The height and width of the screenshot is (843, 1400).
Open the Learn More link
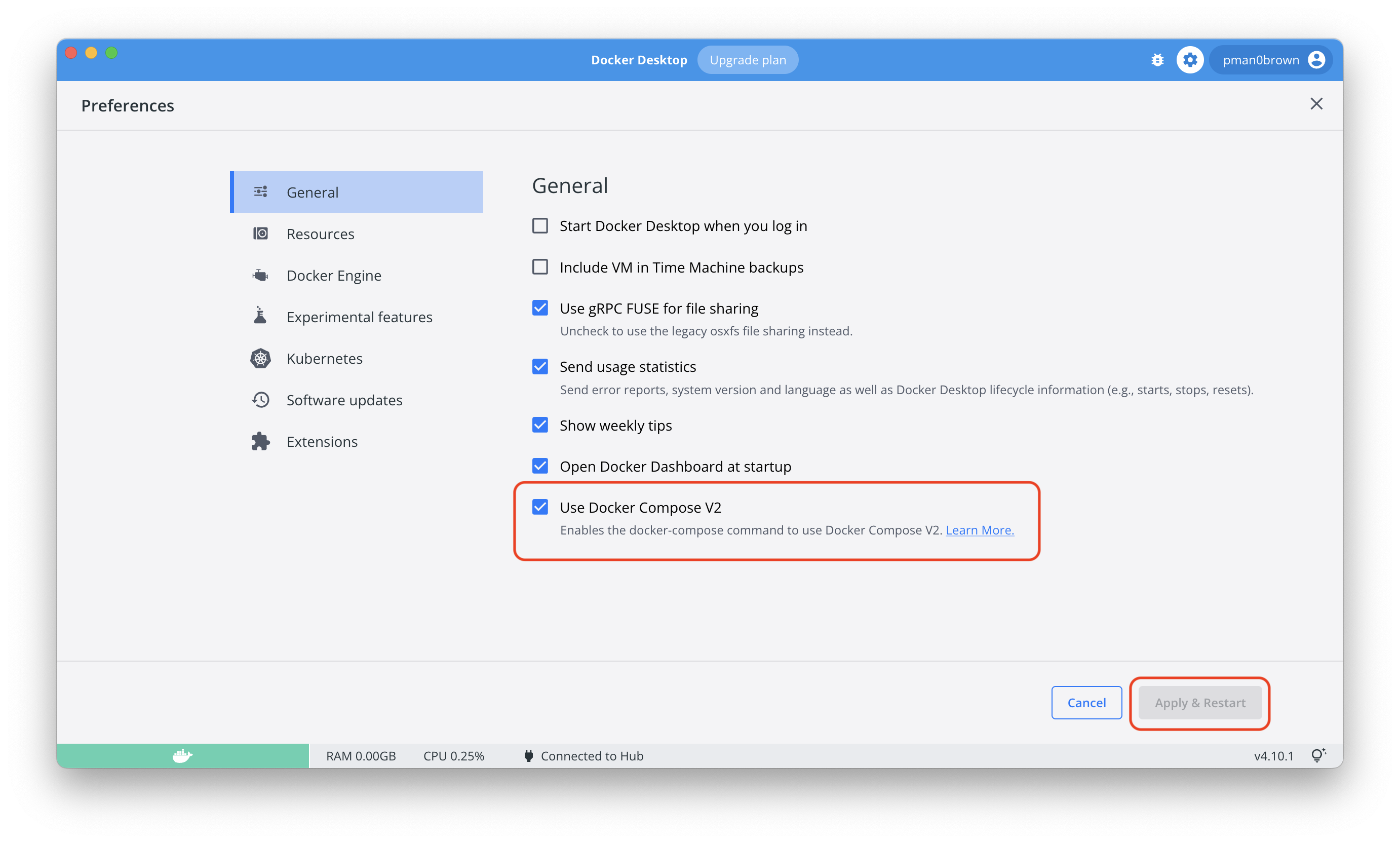click(979, 530)
